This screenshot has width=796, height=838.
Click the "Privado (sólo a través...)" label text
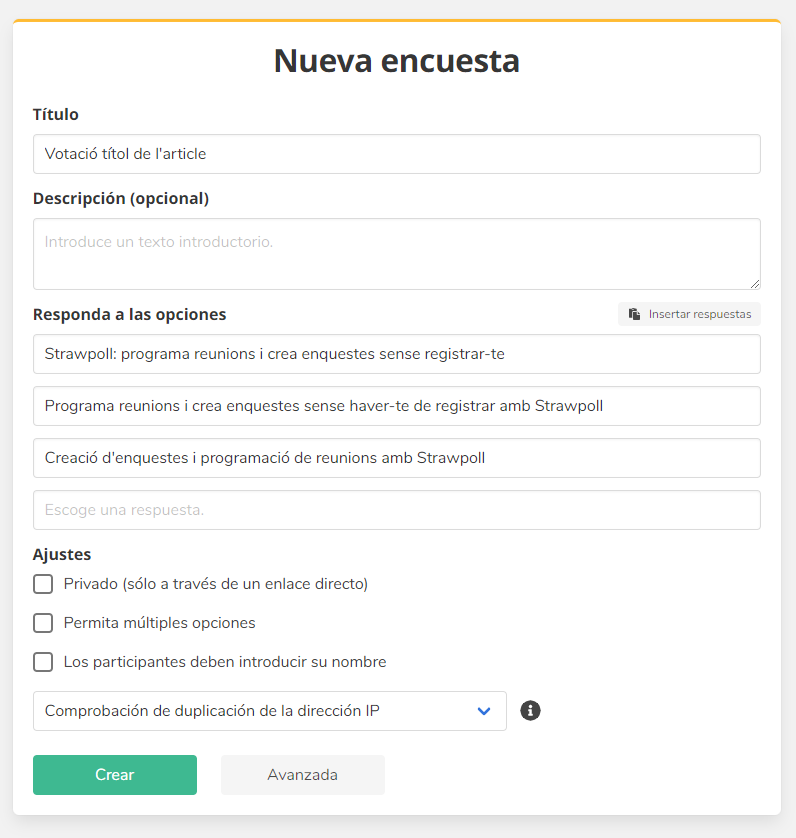[x=215, y=584]
